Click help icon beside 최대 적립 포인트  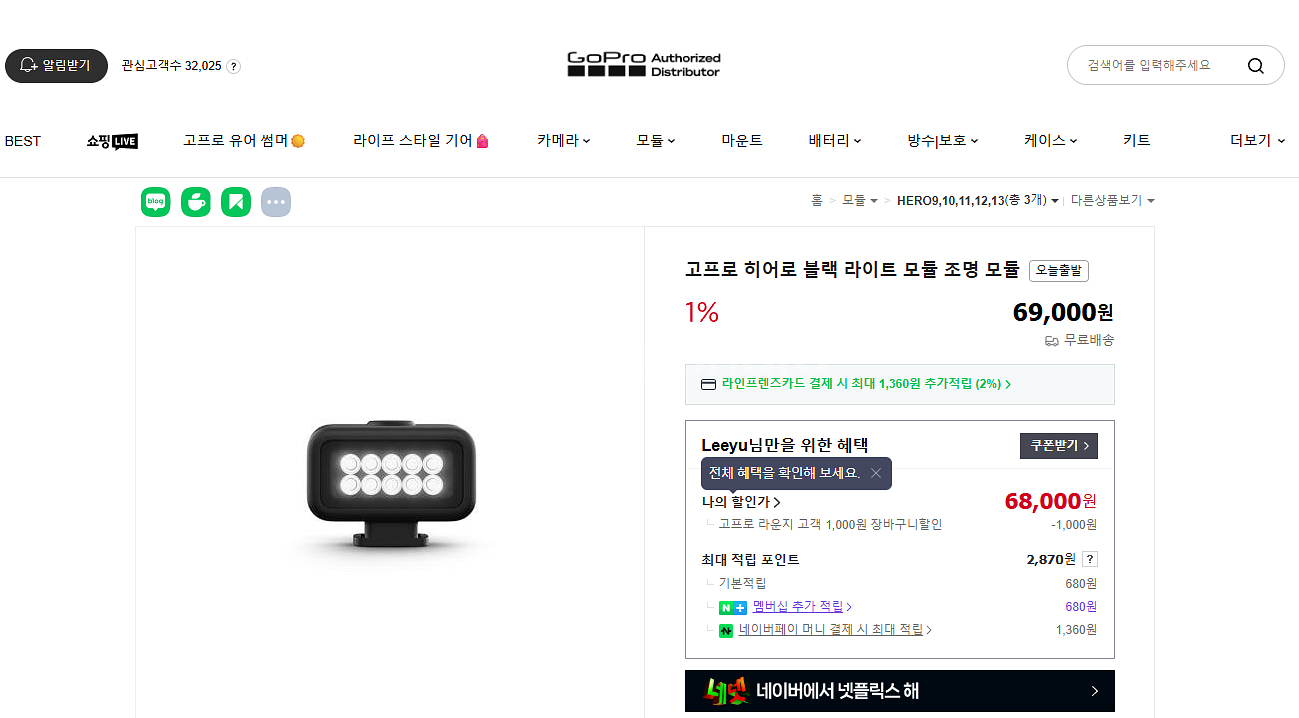click(1090, 559)
